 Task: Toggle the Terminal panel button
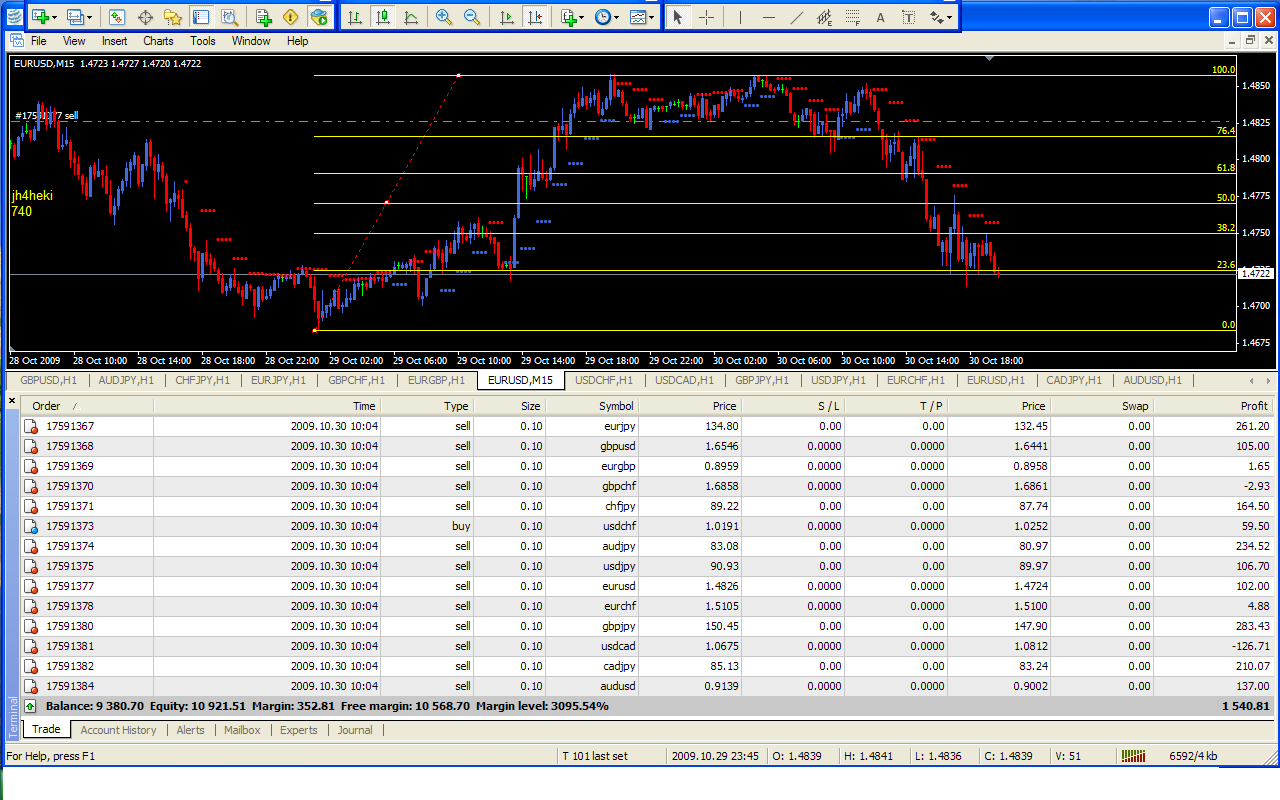(200, 16)
